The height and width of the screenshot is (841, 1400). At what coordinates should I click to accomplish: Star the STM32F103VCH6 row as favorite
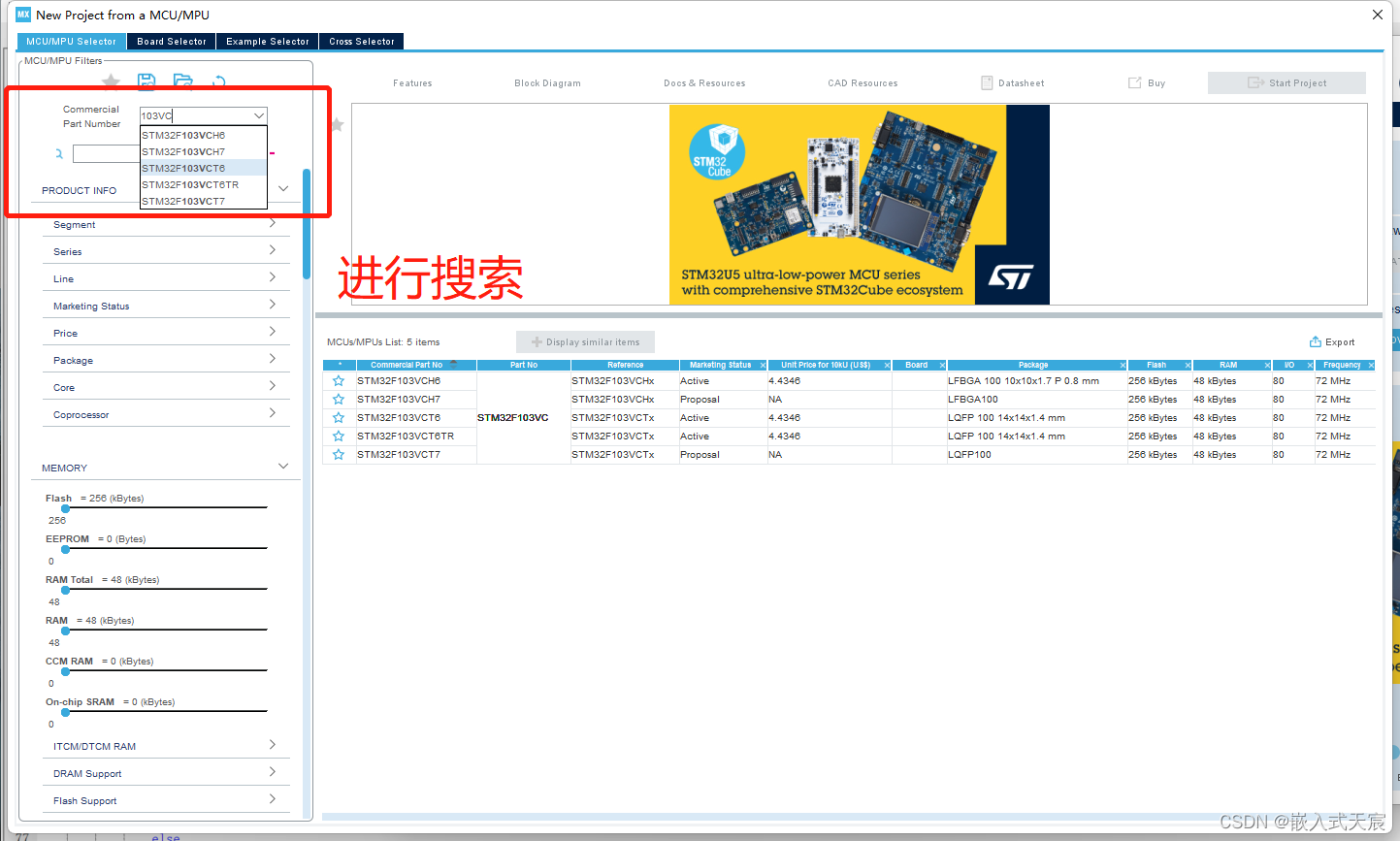[339, 381]
